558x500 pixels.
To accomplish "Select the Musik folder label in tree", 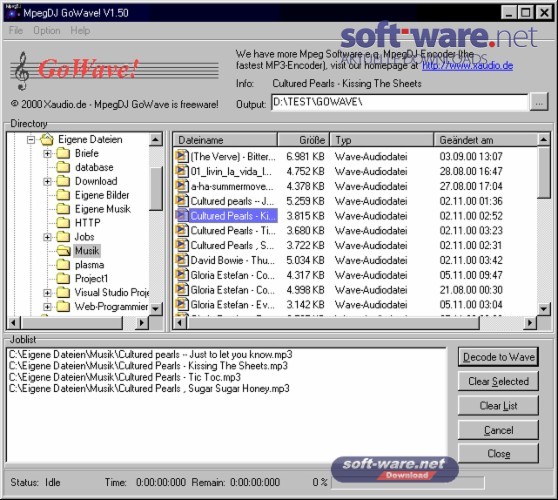I will (87, 251).
